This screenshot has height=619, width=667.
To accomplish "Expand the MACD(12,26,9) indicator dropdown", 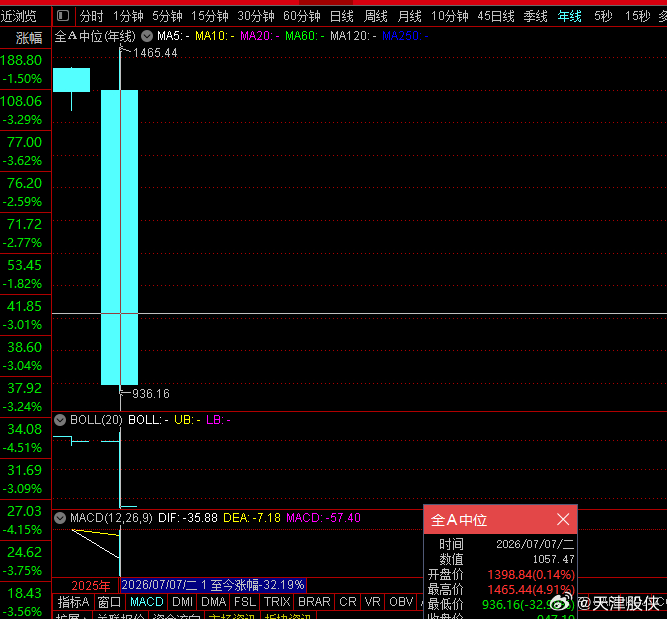I will (60, 518).
